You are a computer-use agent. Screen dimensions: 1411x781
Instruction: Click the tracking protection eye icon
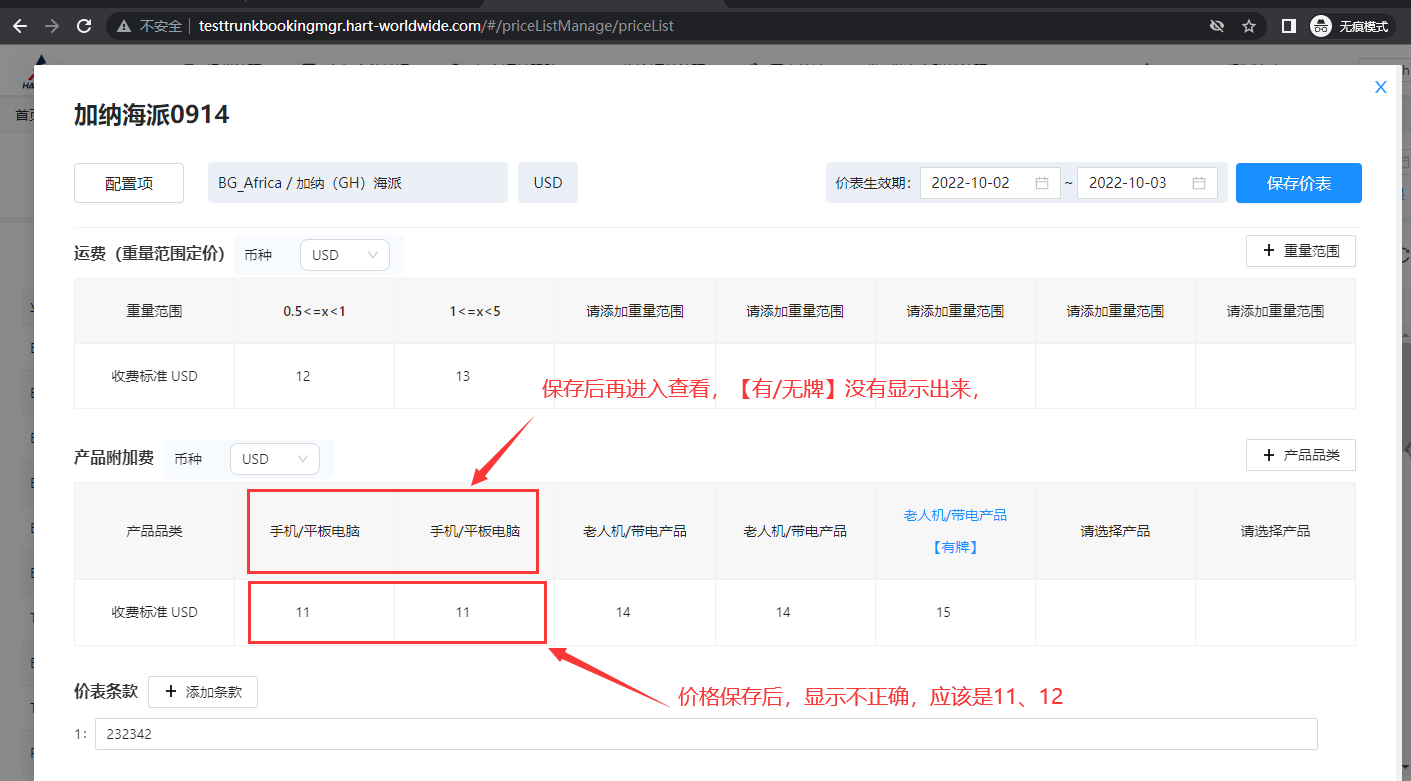[x=1216, y=26]
